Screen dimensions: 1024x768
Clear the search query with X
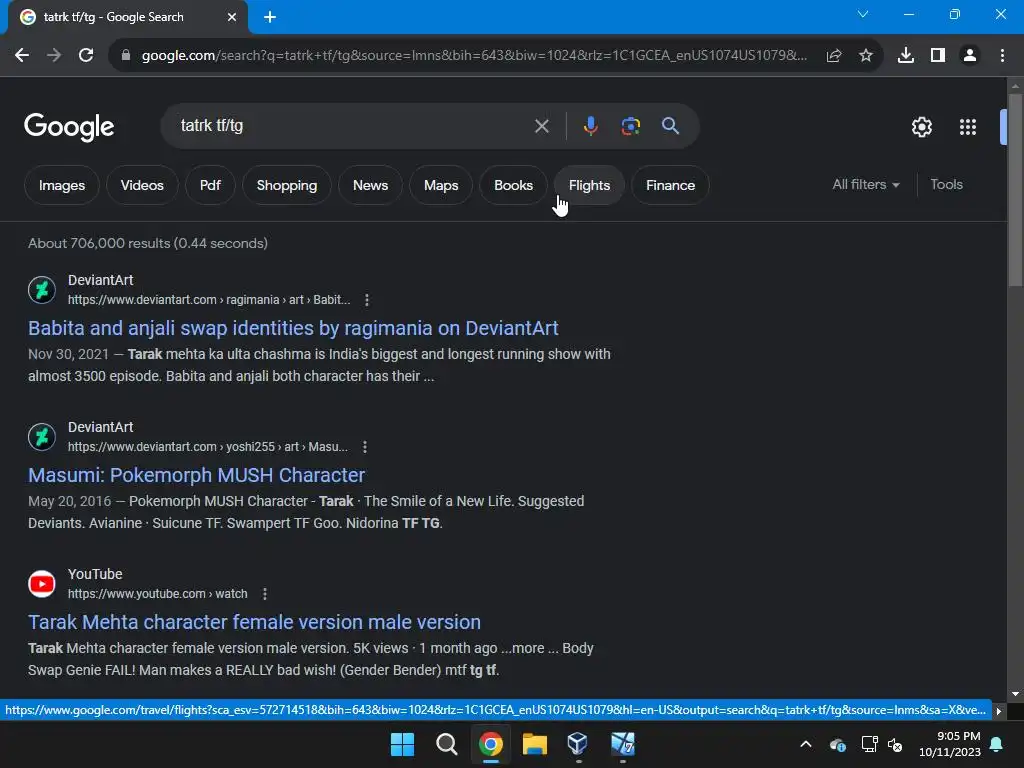(x=542, y=126)
